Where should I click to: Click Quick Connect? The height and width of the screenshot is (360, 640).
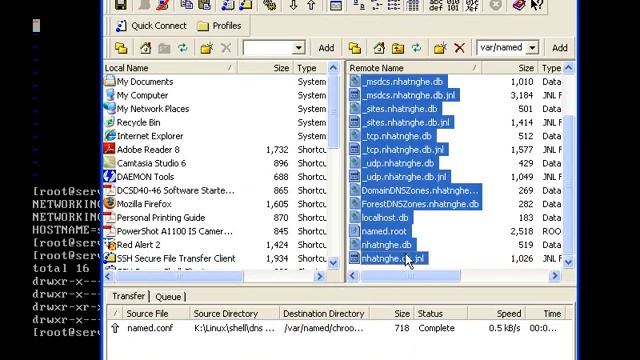pos(151,26)
